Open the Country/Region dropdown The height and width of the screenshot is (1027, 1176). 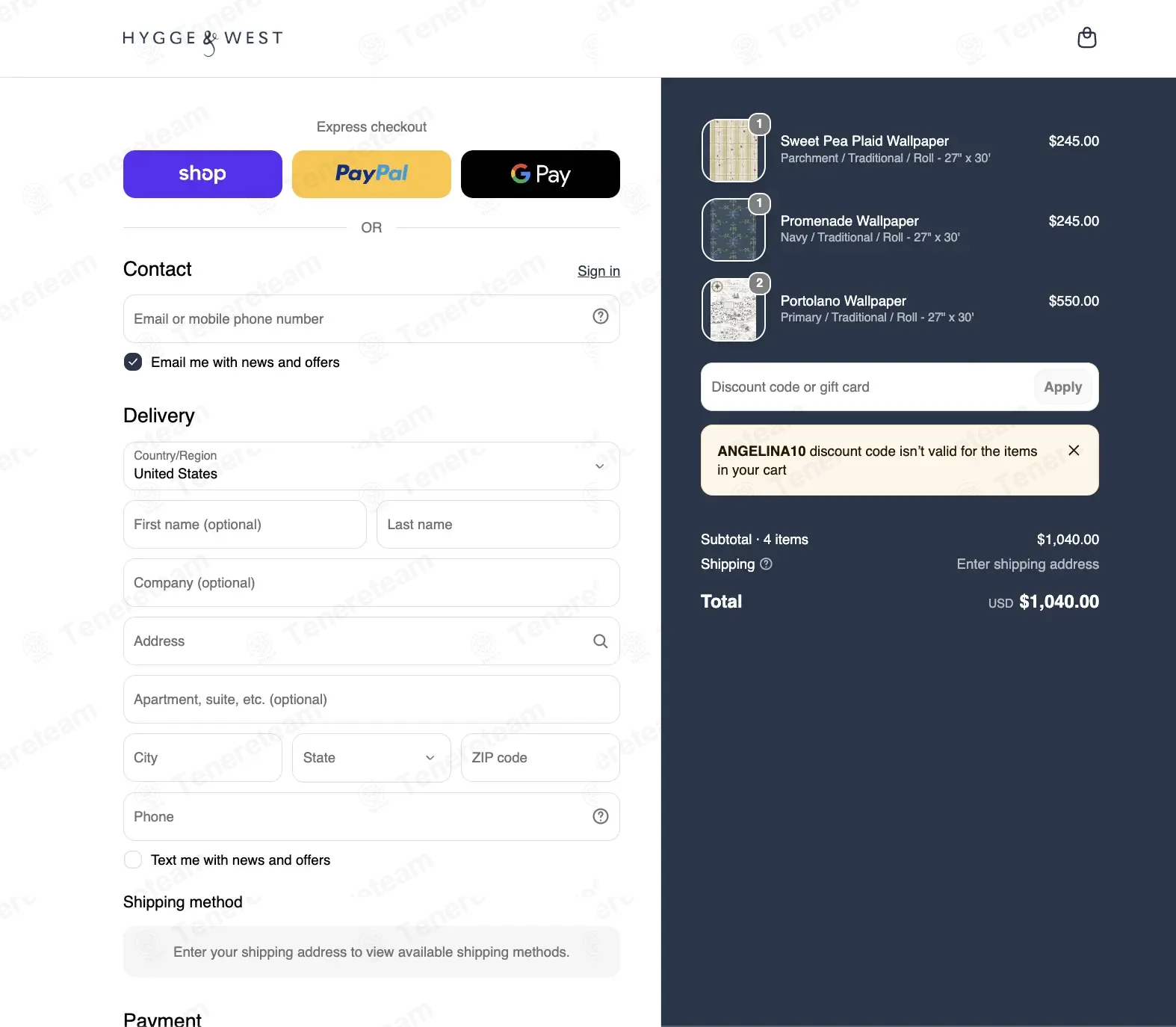(x=371, y=466)
